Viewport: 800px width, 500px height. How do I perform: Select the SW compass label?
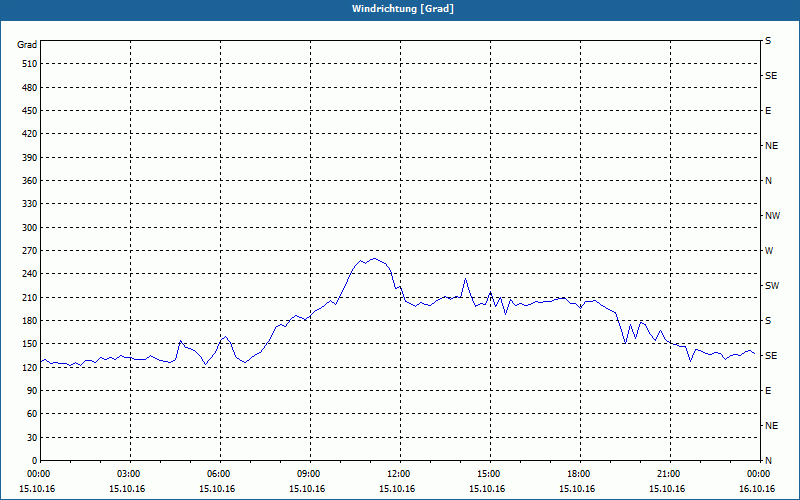pos(772,286)
